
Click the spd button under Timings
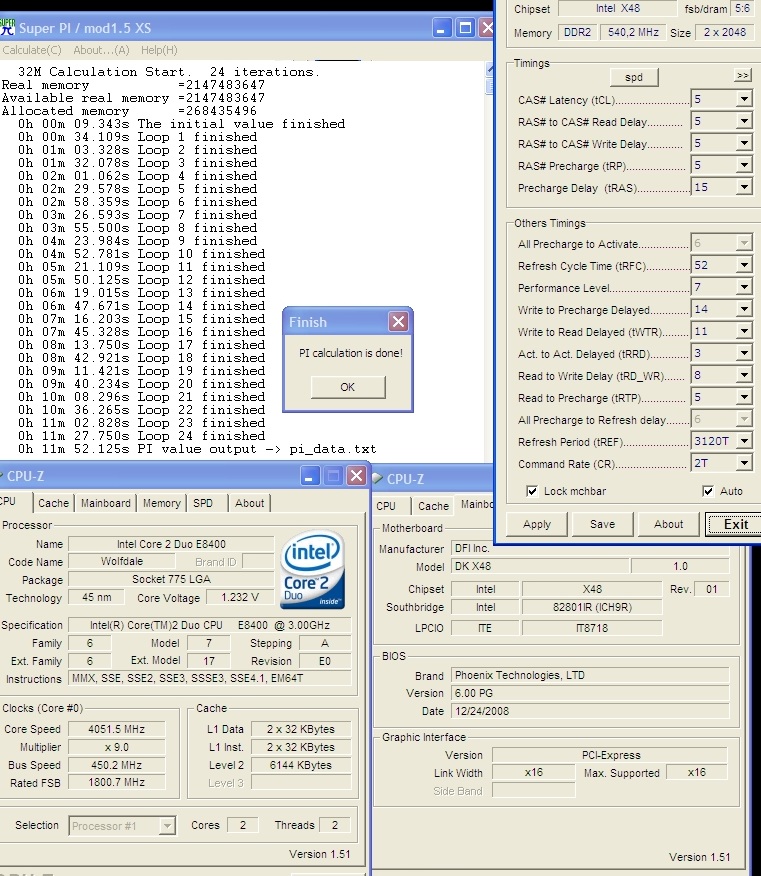(634, 77)
